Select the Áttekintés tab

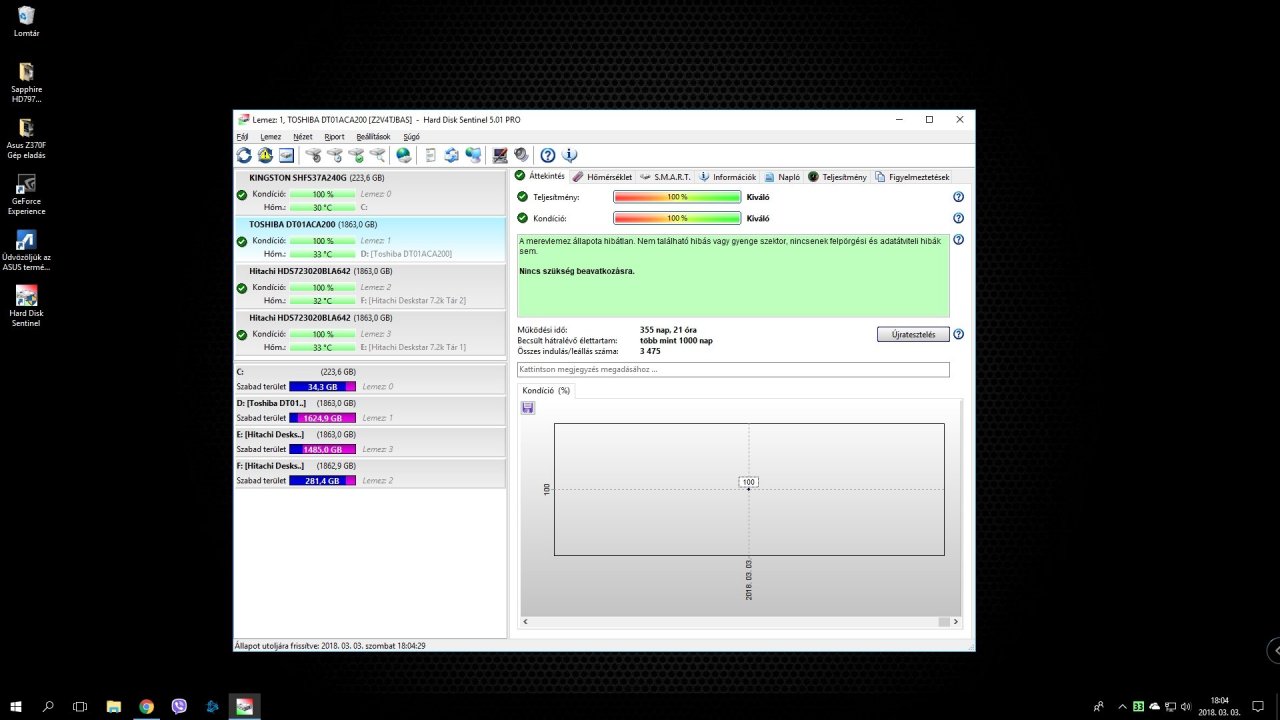point(540,176)
